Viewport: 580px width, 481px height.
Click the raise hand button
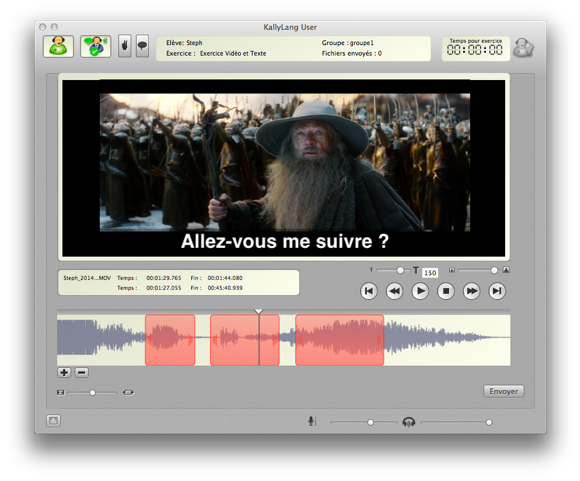point(125,46)
